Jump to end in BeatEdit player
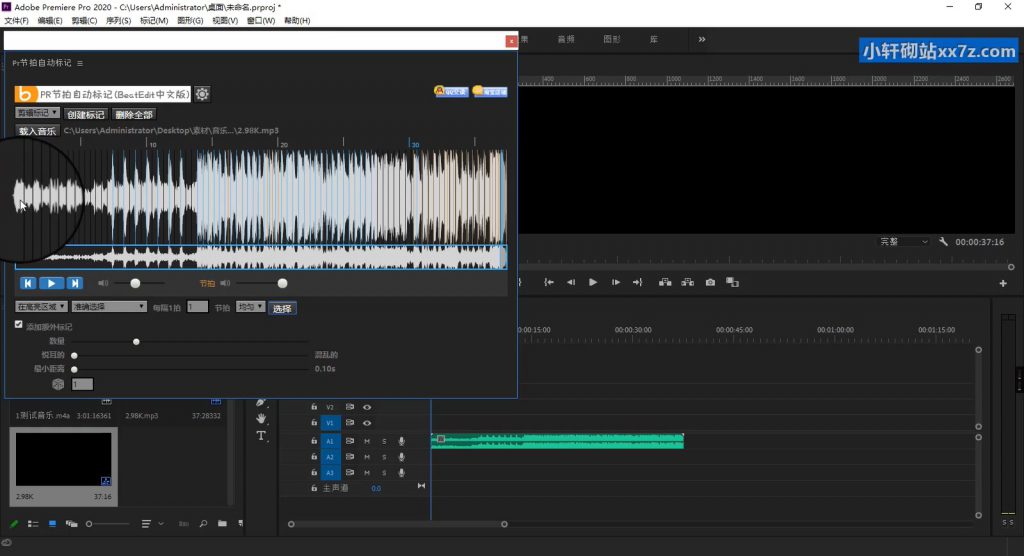The image size is (1024, 556). click(74, 283)
